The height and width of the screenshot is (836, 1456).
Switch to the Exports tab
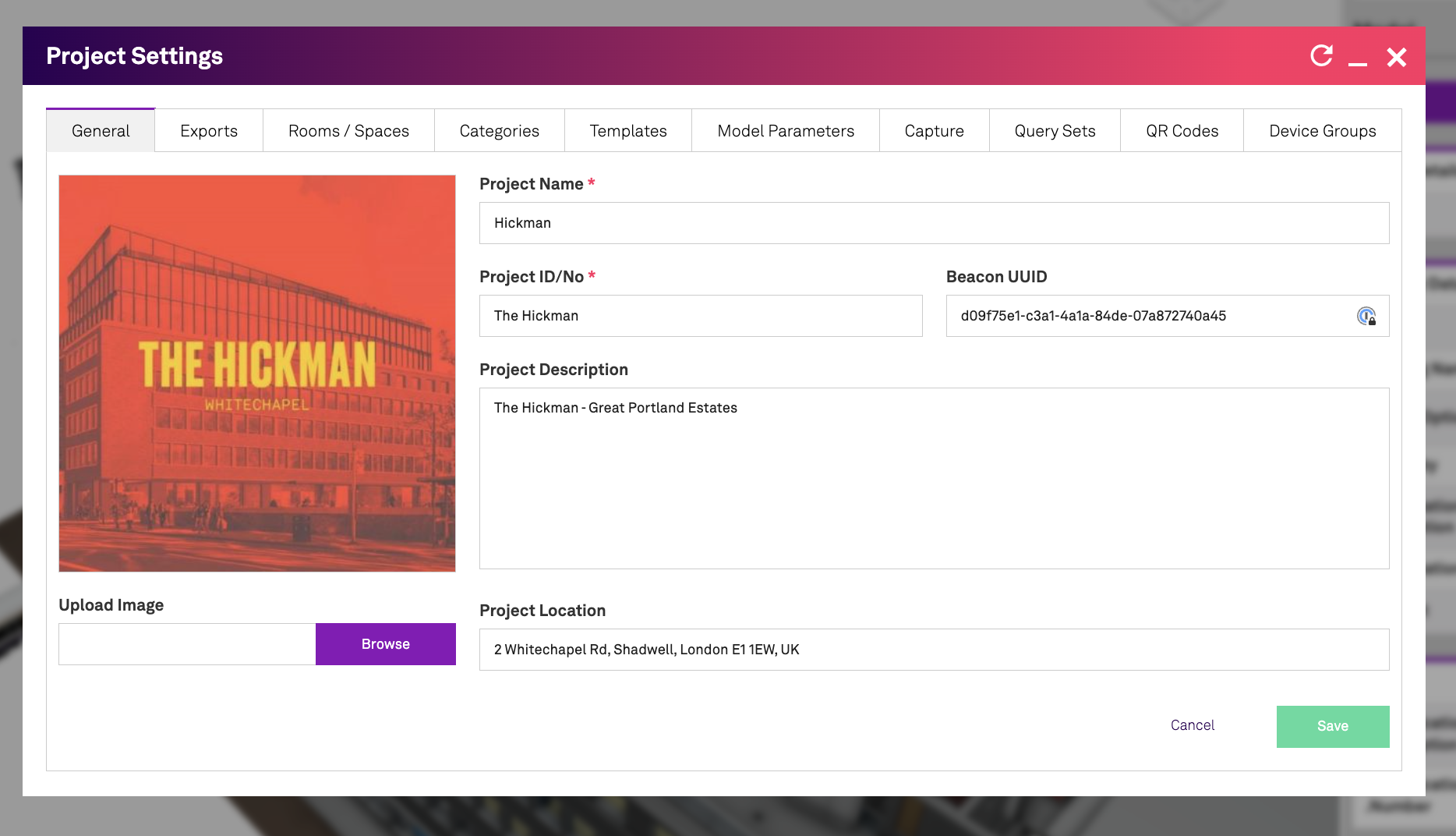[x=209, y=131]
